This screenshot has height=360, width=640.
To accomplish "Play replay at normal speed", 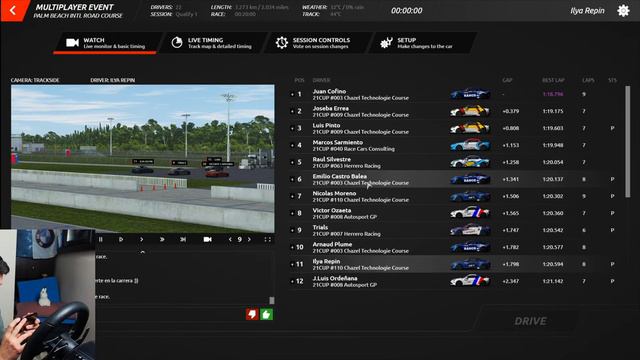I will [x=141, y=240].
